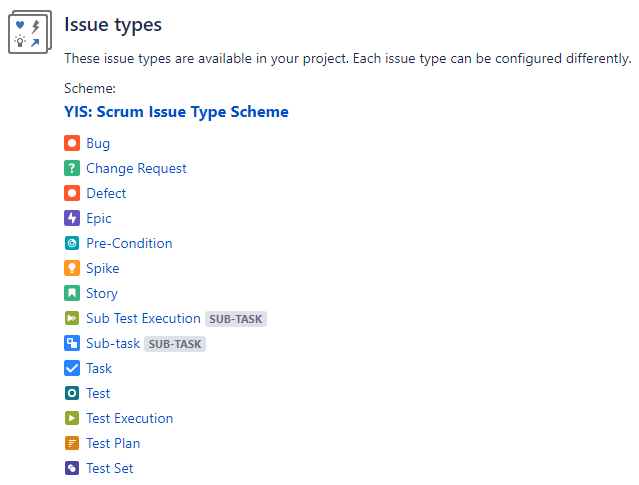Click the SUB-TASK badge beside Sub Test Execution

click(x=236, y=319)
